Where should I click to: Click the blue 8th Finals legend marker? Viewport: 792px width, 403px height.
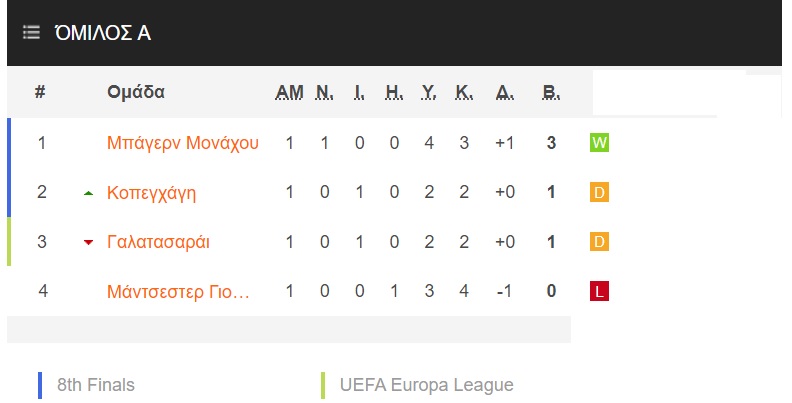click(40, 385)
